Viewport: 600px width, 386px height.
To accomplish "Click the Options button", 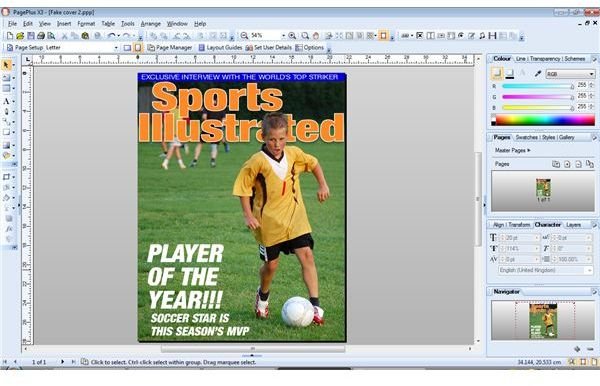I will [310, 48].
